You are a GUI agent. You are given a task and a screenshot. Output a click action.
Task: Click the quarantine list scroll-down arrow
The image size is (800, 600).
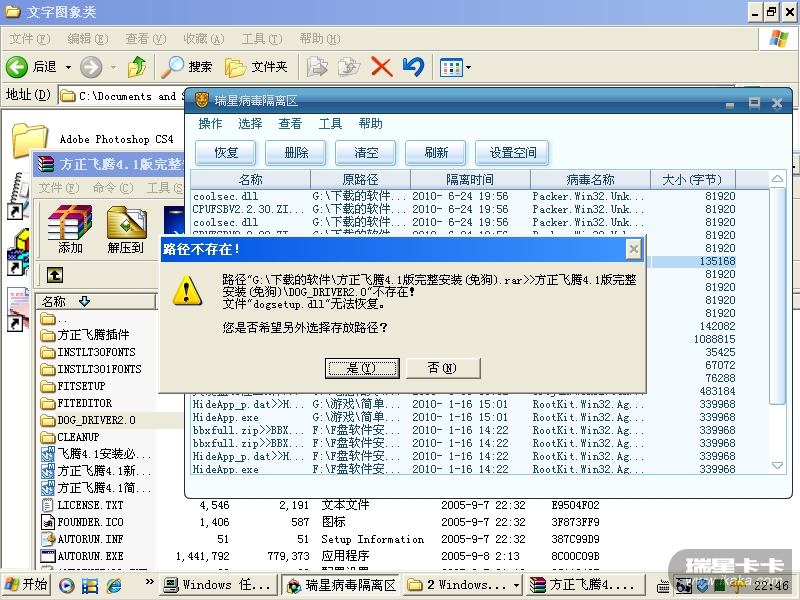(777, 465)
